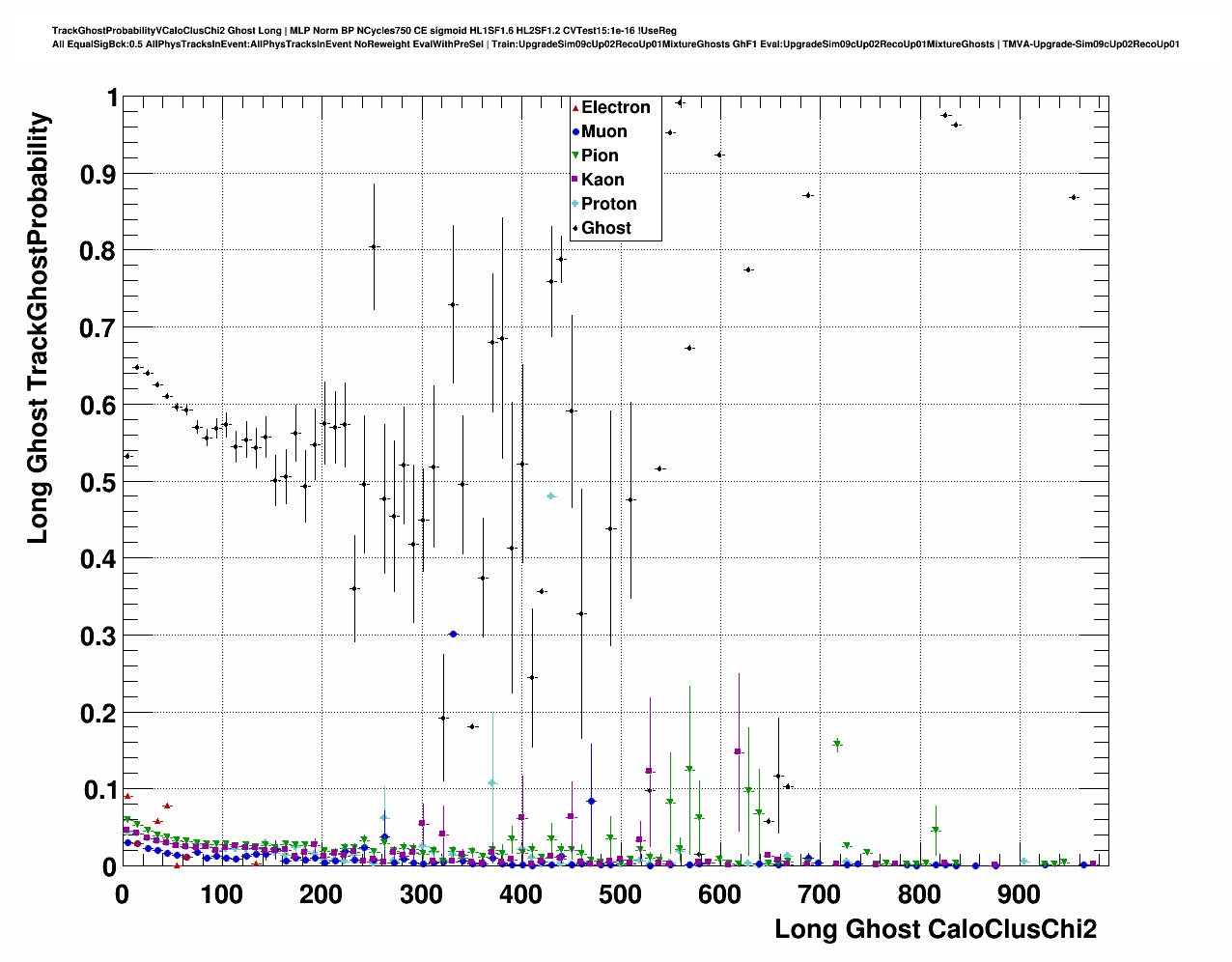The height and width of the screenshot is (962, 1232).
Task: Click the y-axis tick label '0.7'
Action: pos(98,328)
